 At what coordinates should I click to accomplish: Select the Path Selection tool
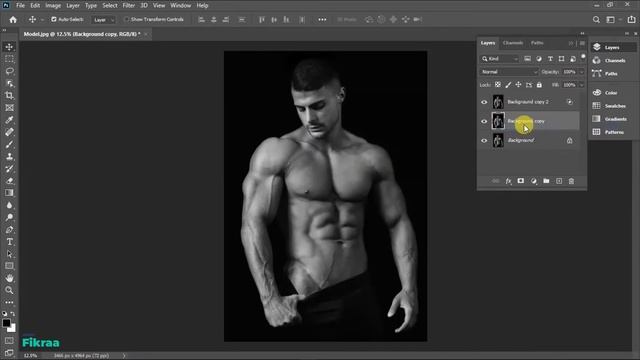pyautogui.click(x=9, y=254)
